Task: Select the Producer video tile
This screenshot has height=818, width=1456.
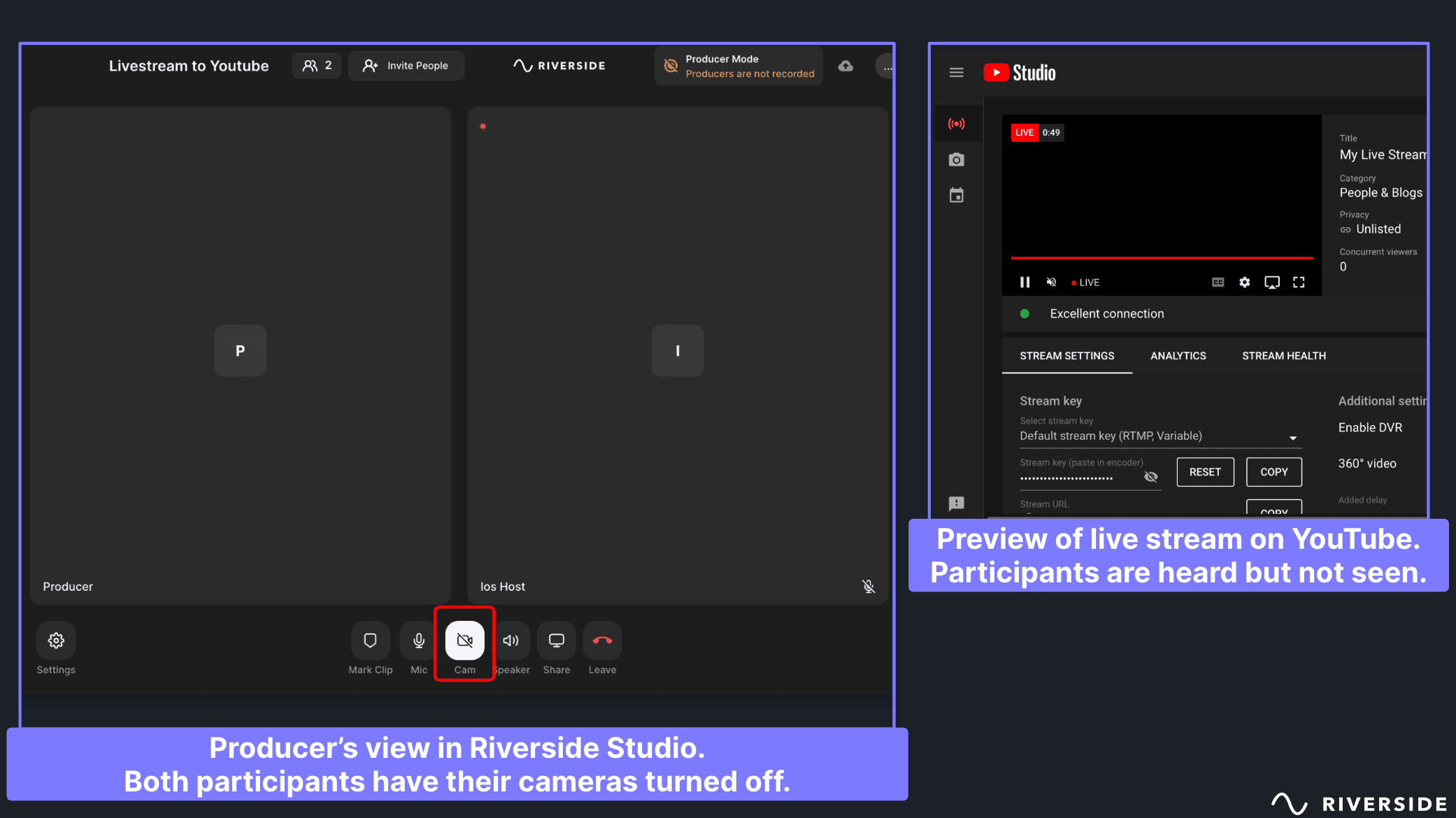Action: 241,355
